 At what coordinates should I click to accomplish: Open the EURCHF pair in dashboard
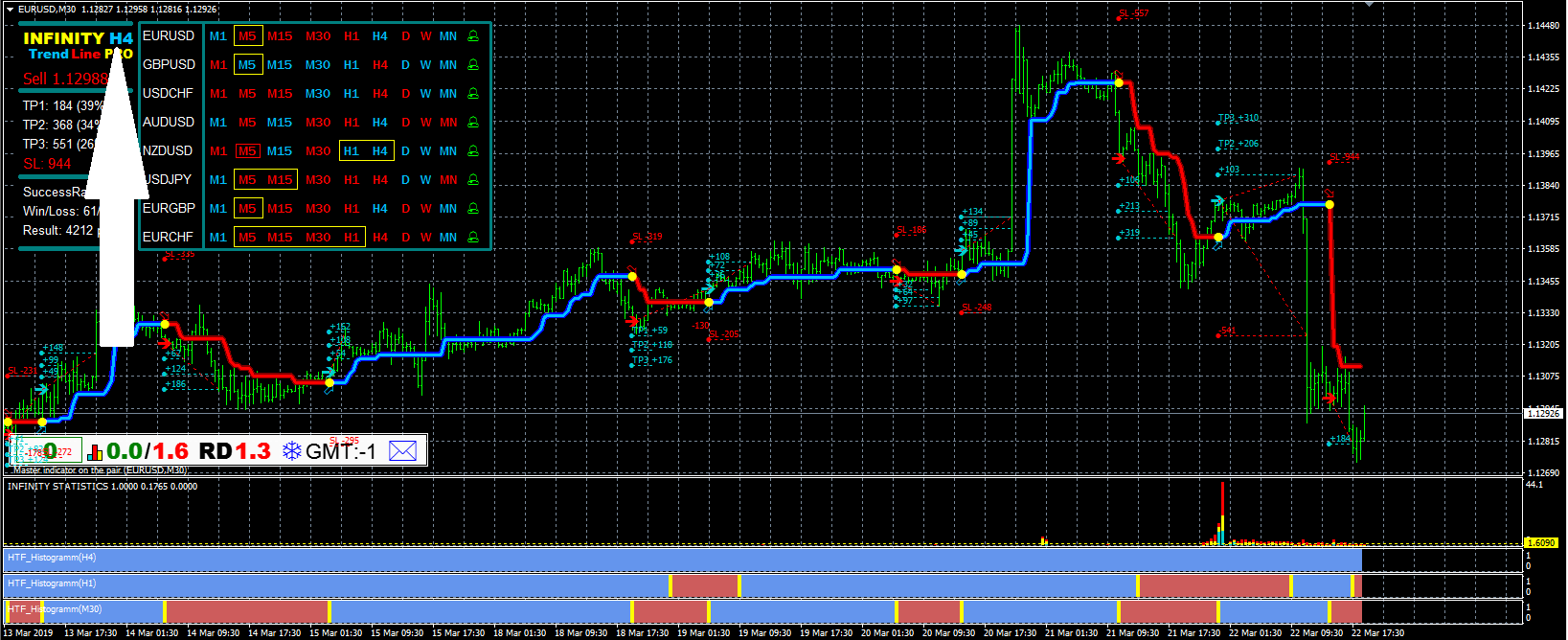pyautogui.click(x=168, y=237)
